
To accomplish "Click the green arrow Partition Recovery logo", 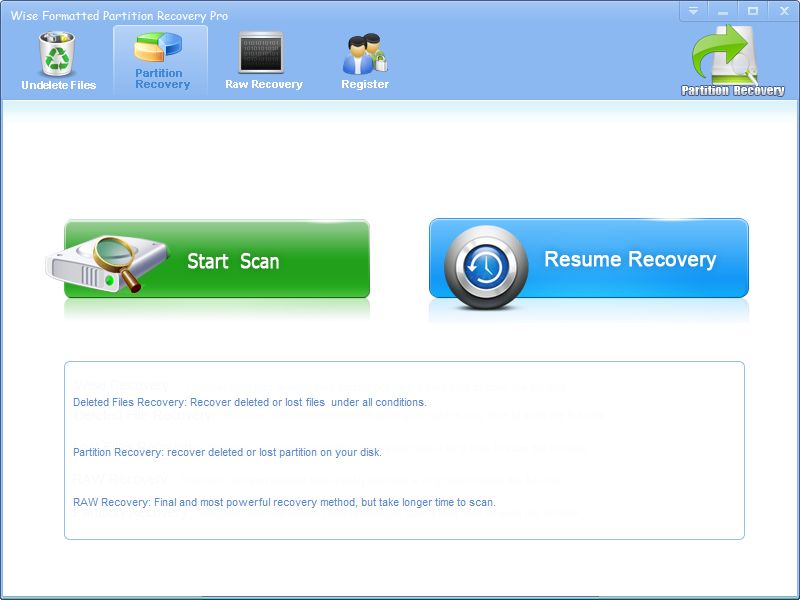I will tap(732, 55).
